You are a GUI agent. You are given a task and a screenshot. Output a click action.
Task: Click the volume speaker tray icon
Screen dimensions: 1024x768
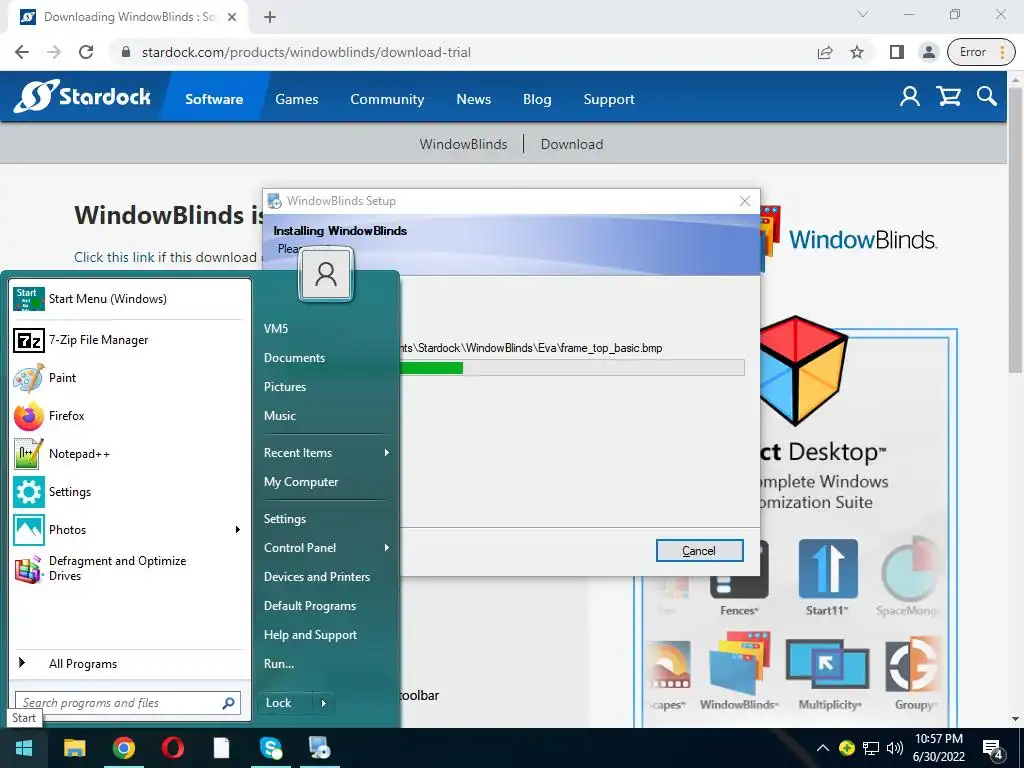coord(895,748)
